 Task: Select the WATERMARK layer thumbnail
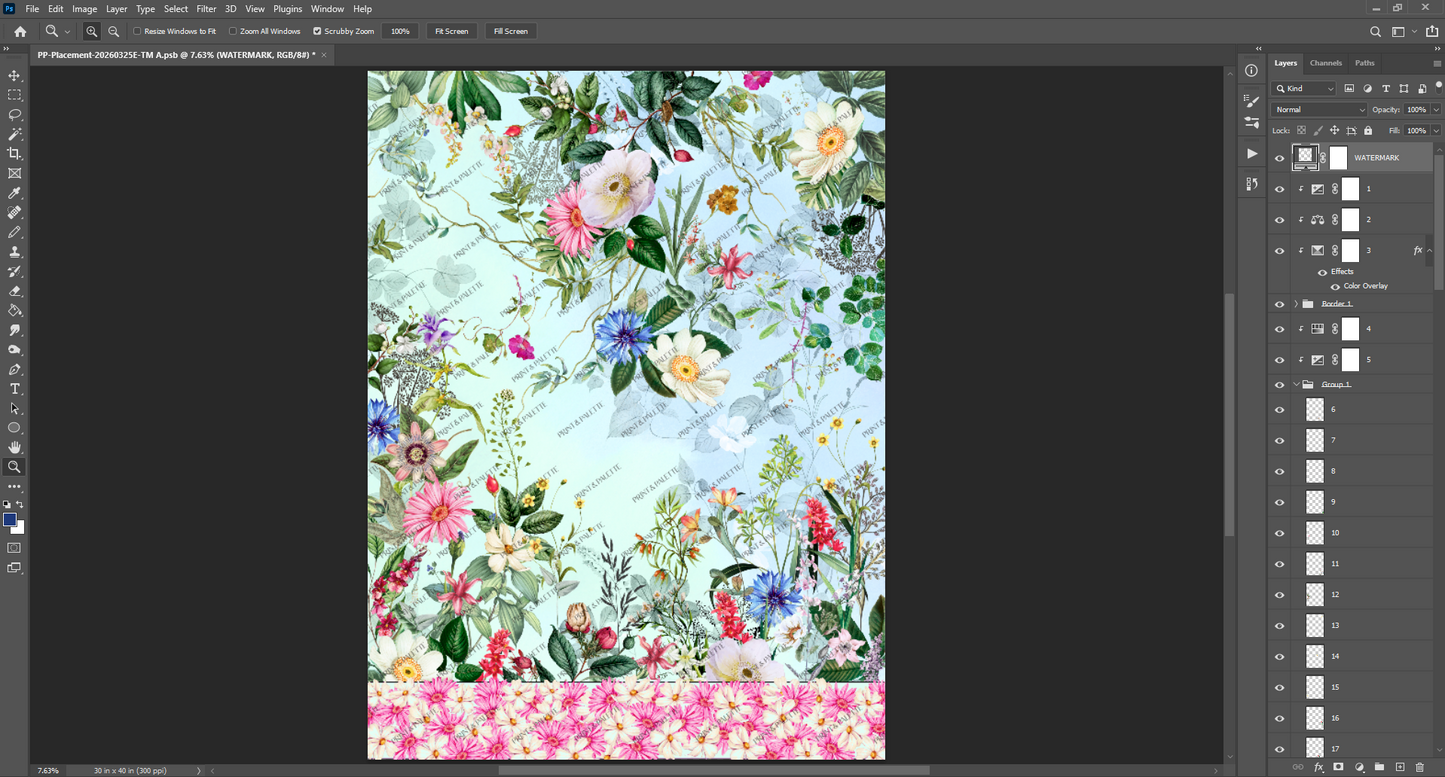click(x=1305, y=156)
